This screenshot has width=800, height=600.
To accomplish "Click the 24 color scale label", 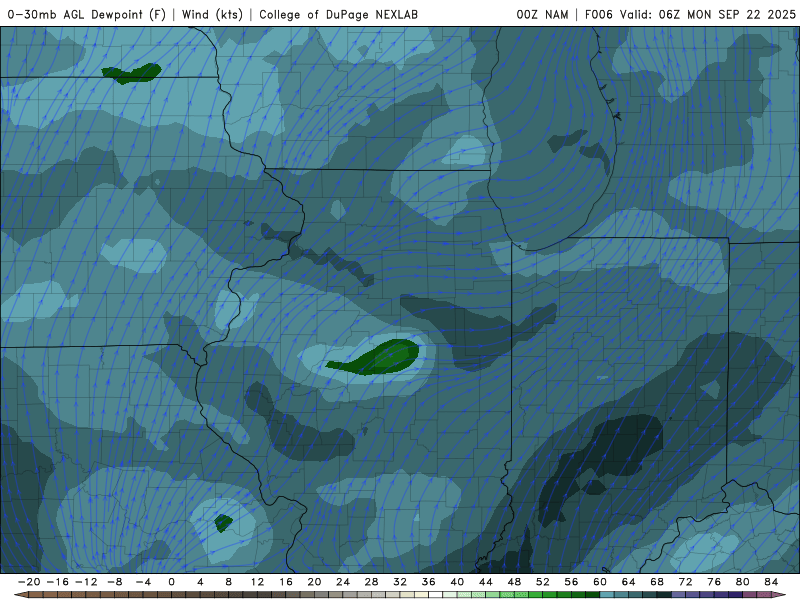I will click(x=343, y=582).
